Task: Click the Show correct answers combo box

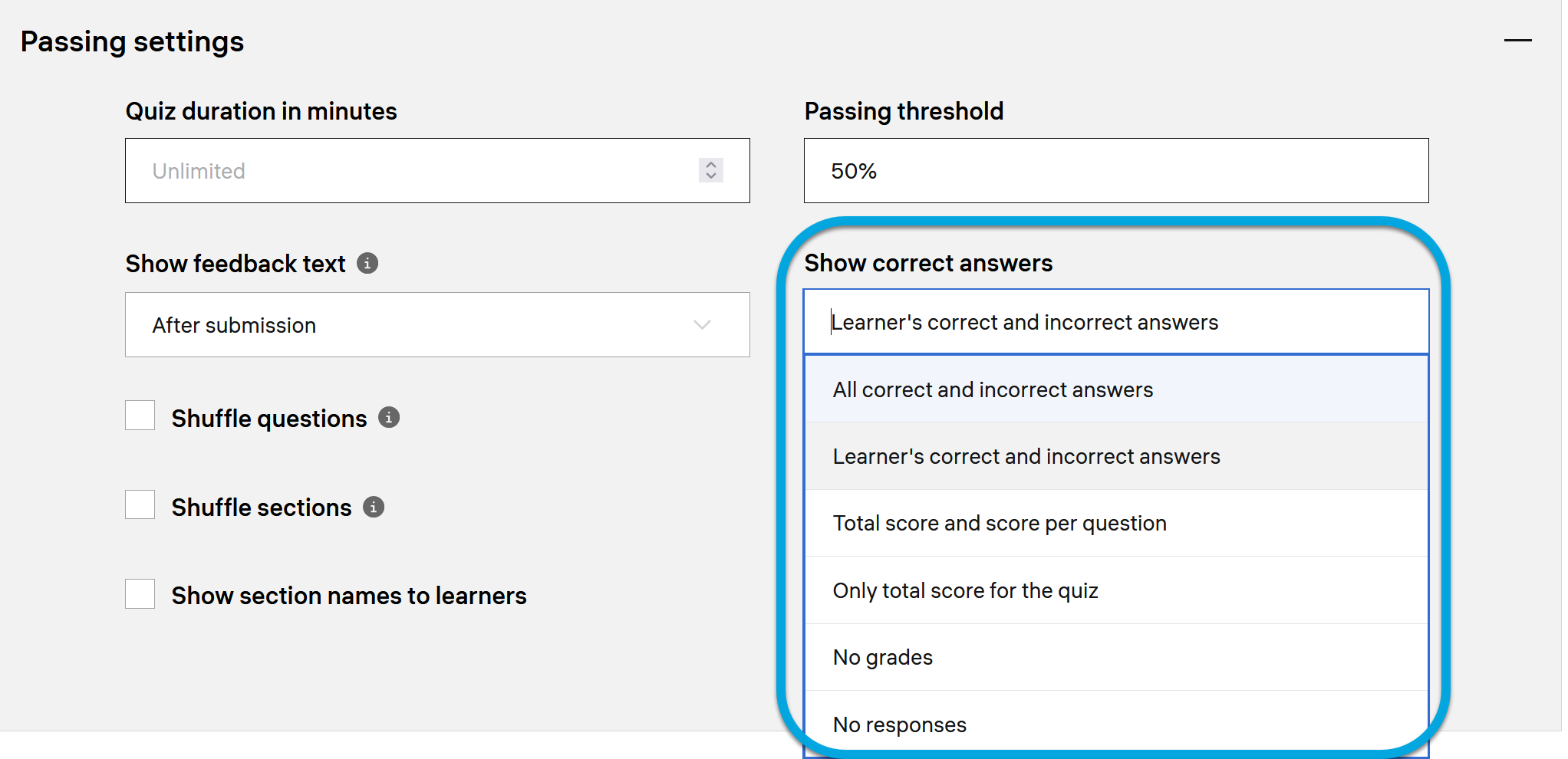Action: tap(1115, 322)
